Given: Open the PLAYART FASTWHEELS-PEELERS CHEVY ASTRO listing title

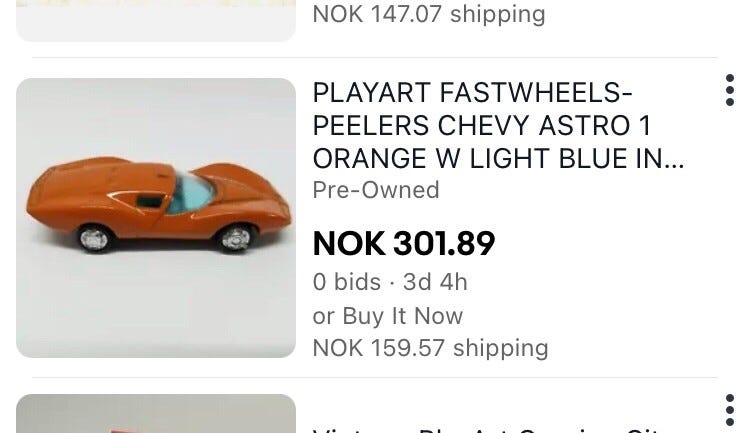Looking at the screenshot, I should pos(498,125).
